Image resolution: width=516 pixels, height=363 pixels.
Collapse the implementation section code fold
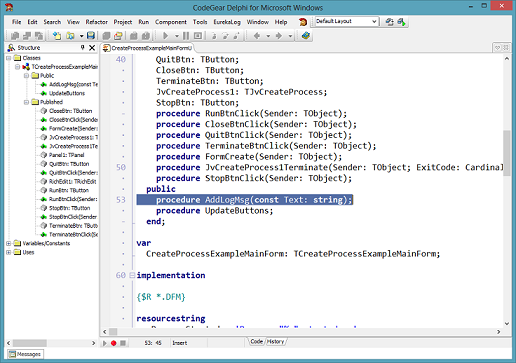pos(132,275)
